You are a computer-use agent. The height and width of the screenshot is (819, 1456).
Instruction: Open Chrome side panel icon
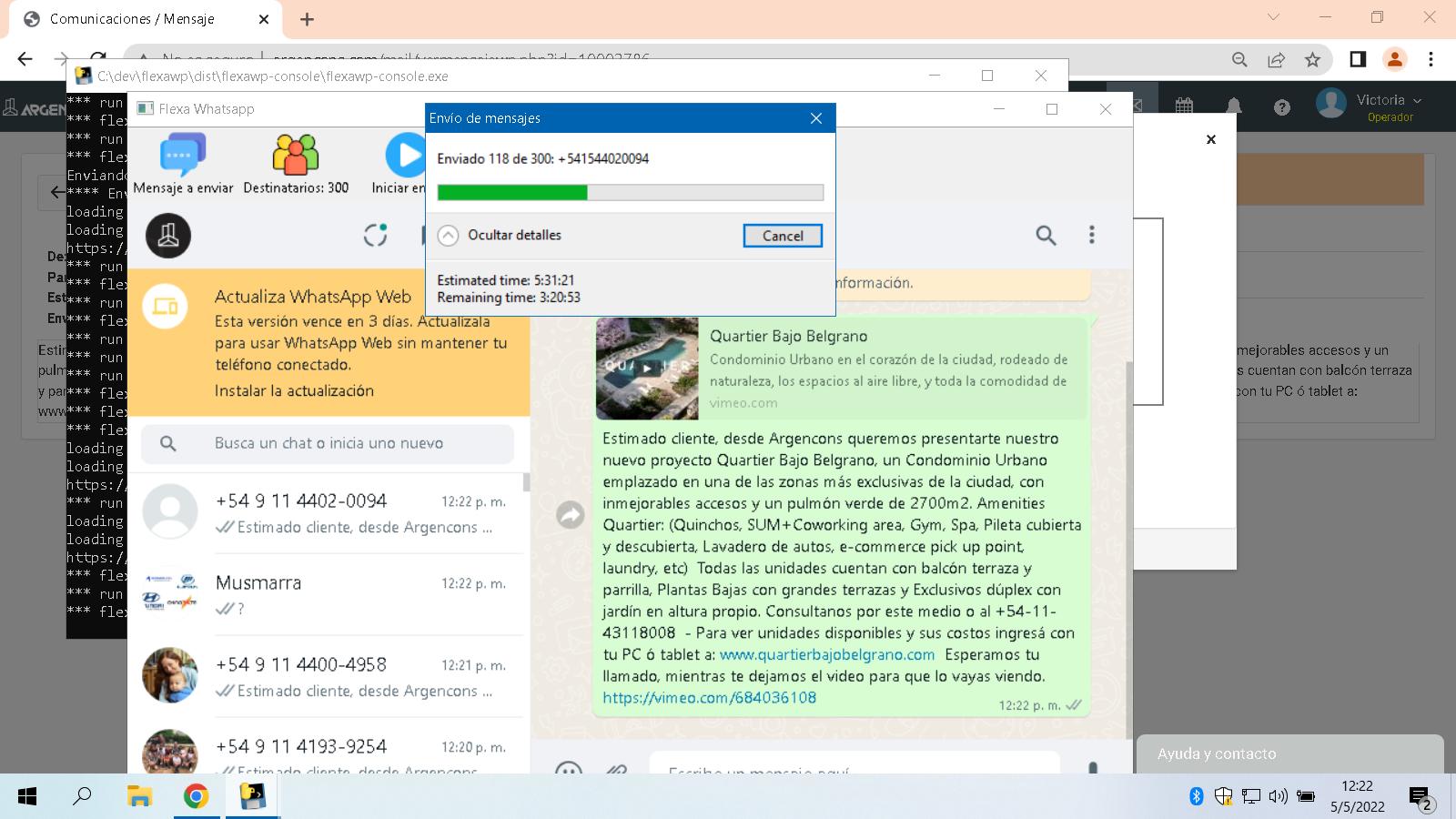1358,59
